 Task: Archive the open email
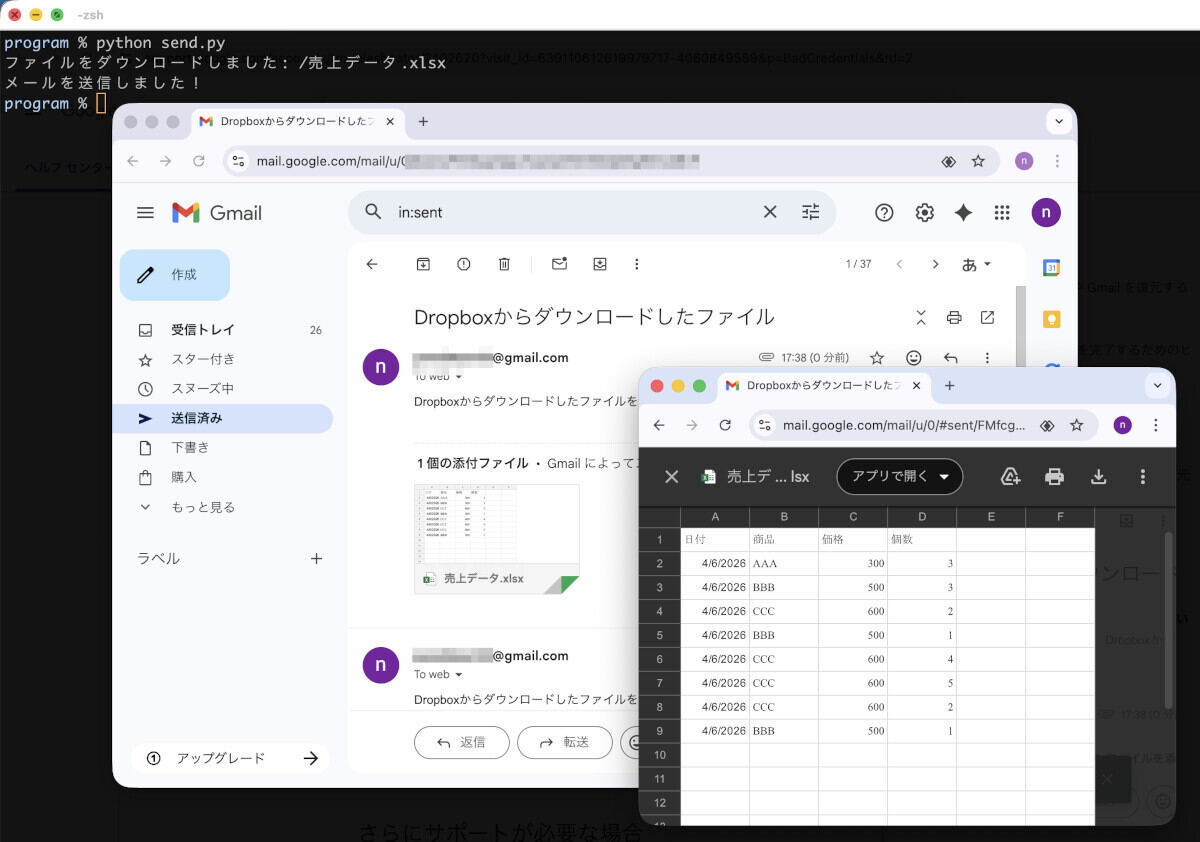tap(423, 263)
